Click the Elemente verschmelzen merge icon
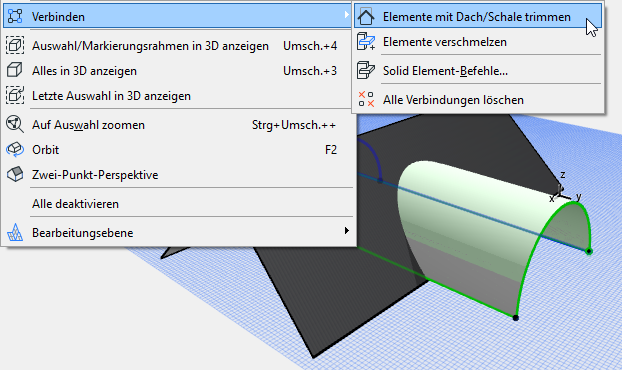Viewport: 622px width, 370px height. 366,41
